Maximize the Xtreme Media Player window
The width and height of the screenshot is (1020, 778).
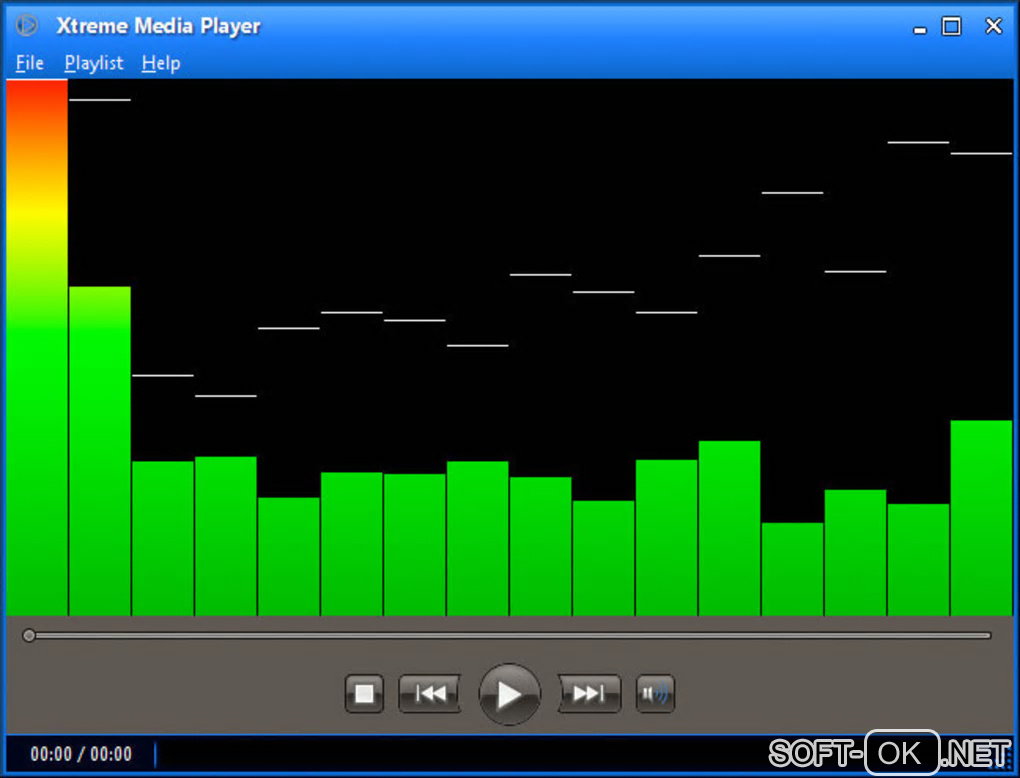tap(952, 26)
